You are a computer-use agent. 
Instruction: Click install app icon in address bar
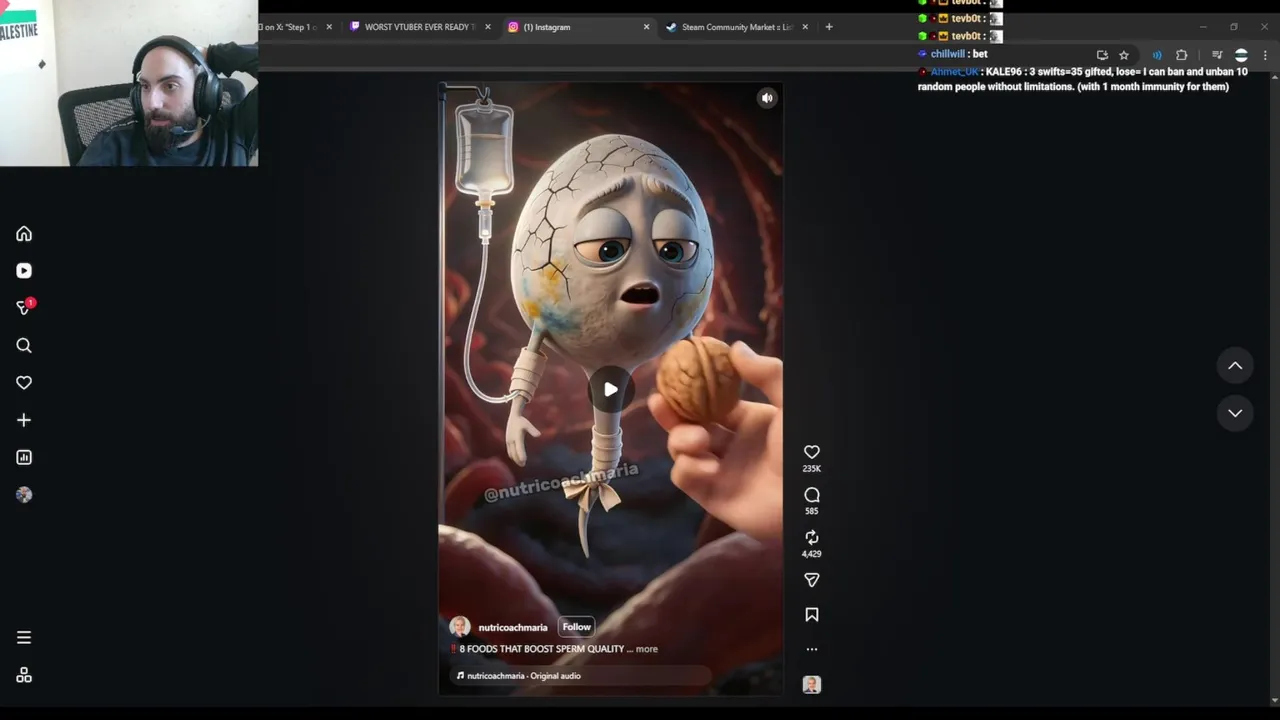(x=1102, y=55)
